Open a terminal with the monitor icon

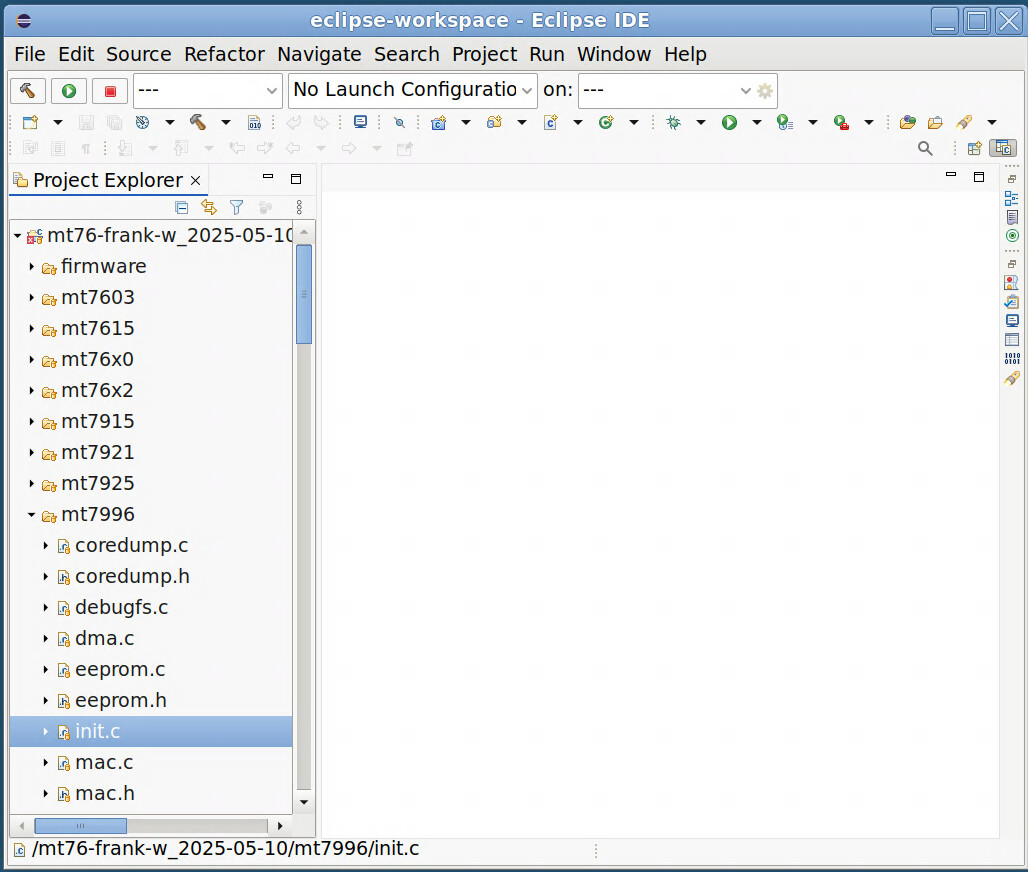360,123
